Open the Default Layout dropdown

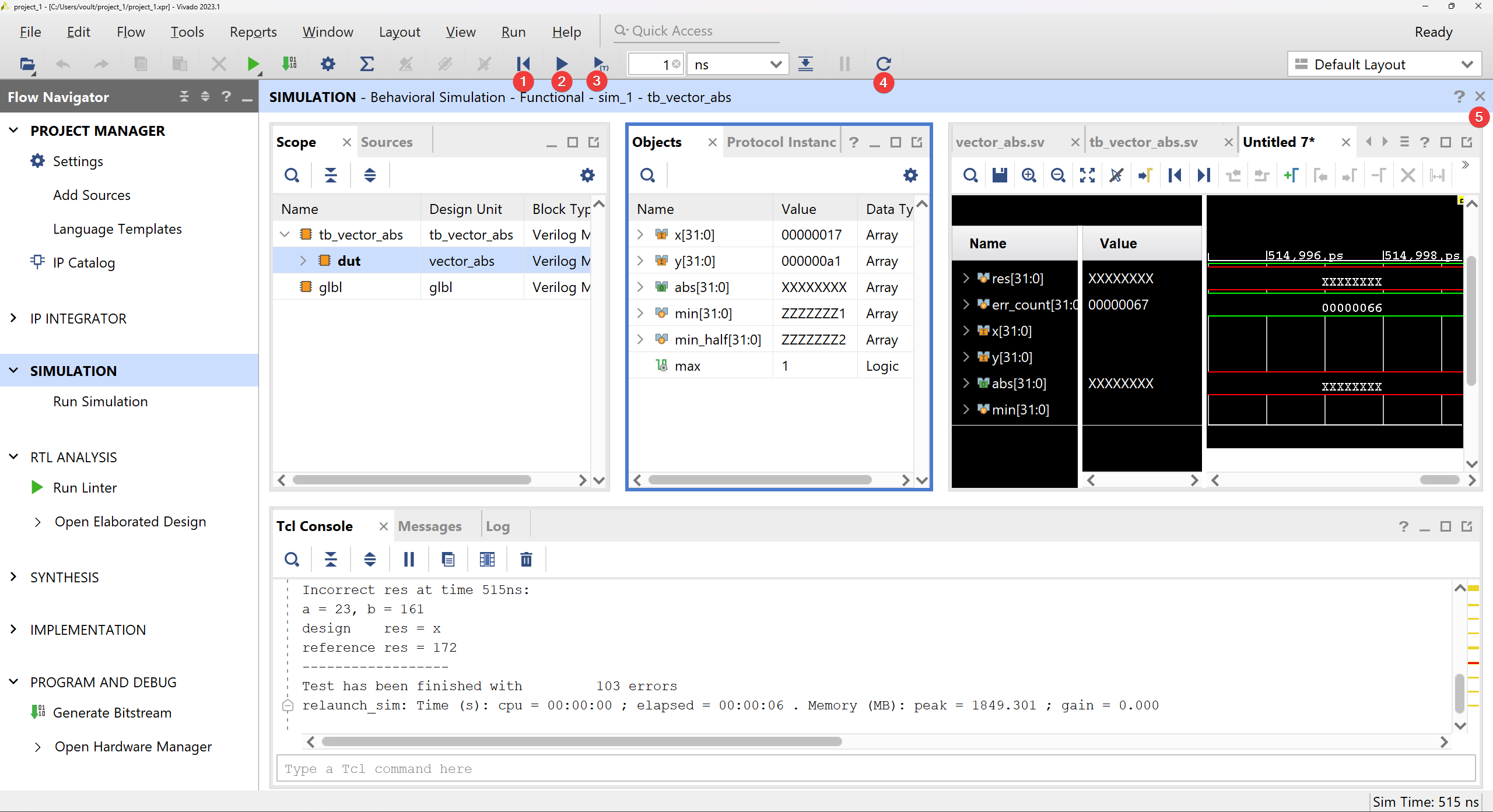[x=1469, y=64]
